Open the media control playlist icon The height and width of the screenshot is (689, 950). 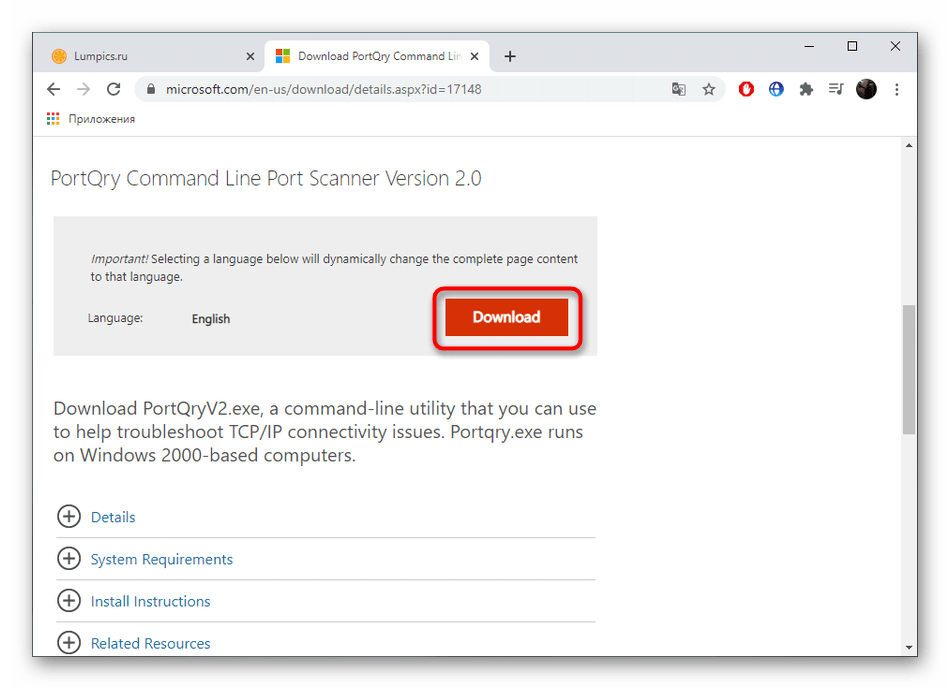point(836,89)
